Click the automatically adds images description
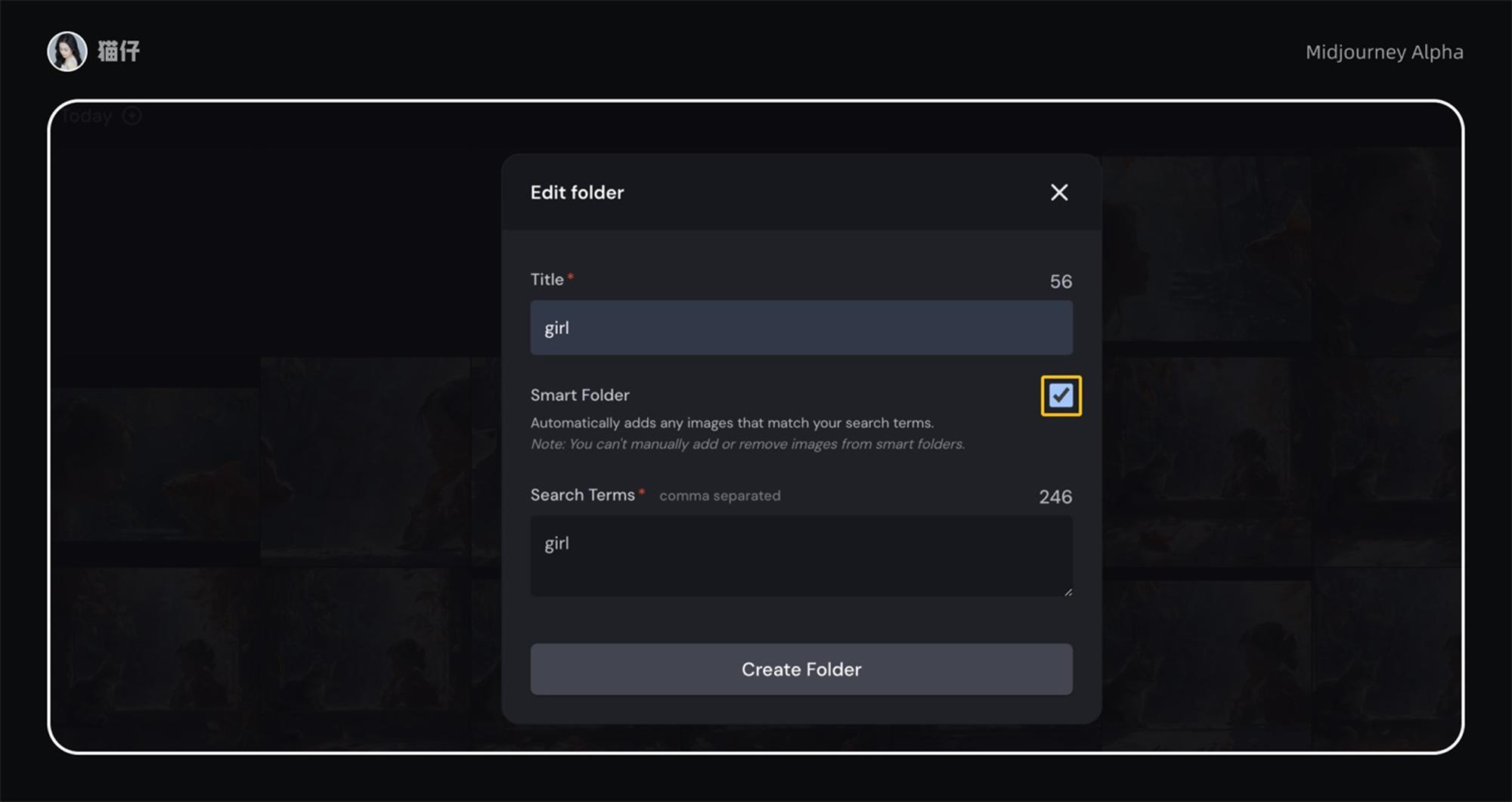Viewport: 1512px width, 802px height. point(733,423)
